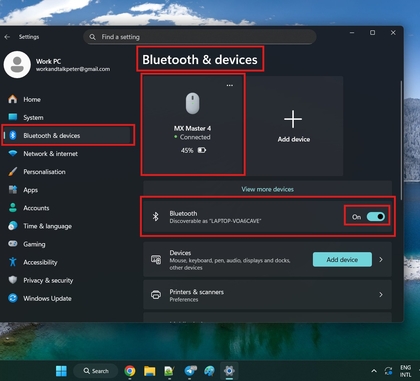Screen dimensions: 420x381
Task: Click the Devices row icon
Action: pyautogui.click(x=156, y=260)
